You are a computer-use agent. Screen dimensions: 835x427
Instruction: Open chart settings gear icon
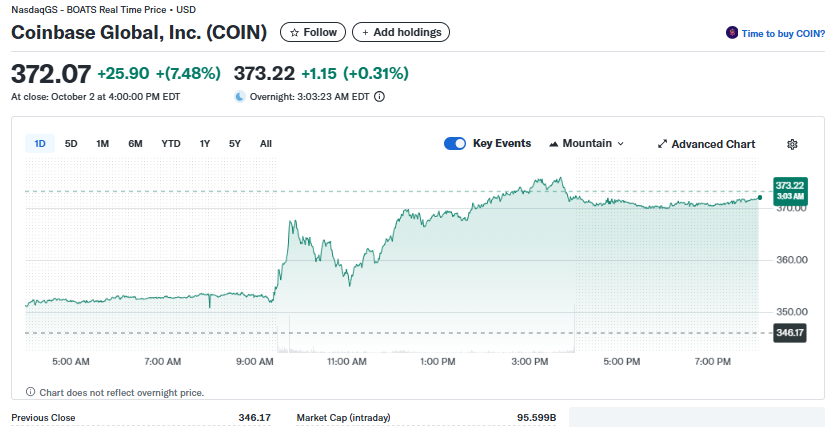[792, 144]
